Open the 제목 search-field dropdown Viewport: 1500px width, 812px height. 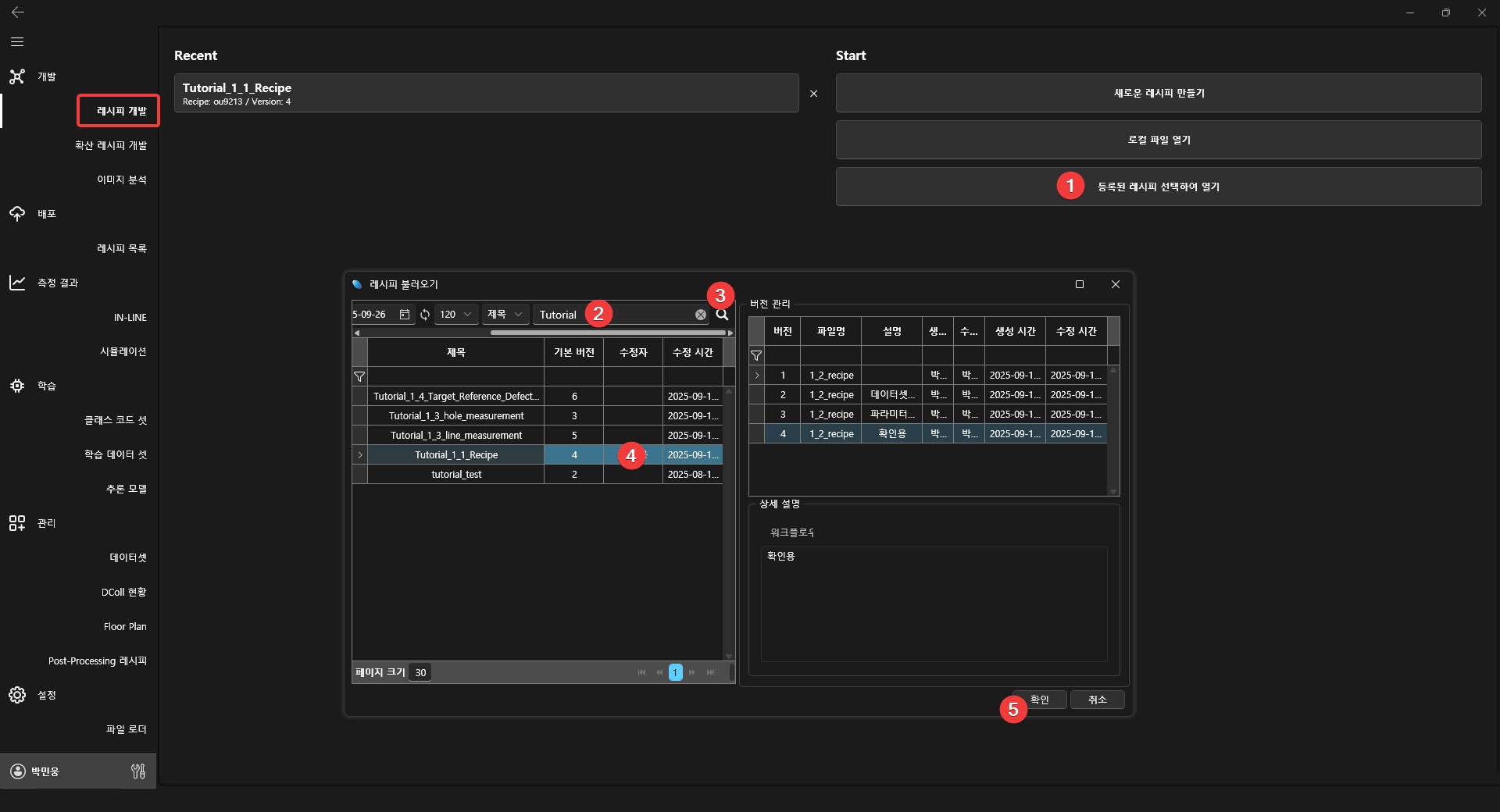(505, 315)
